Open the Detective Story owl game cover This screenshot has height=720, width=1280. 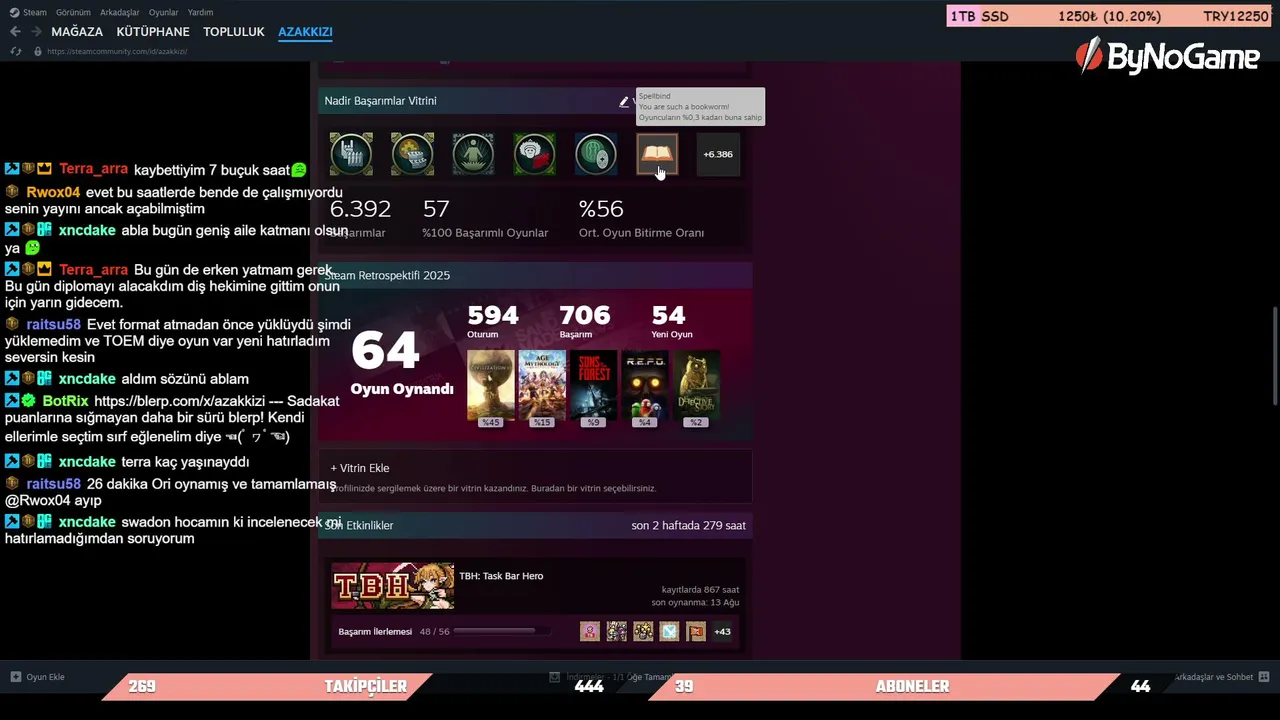(x=696, y=384)
